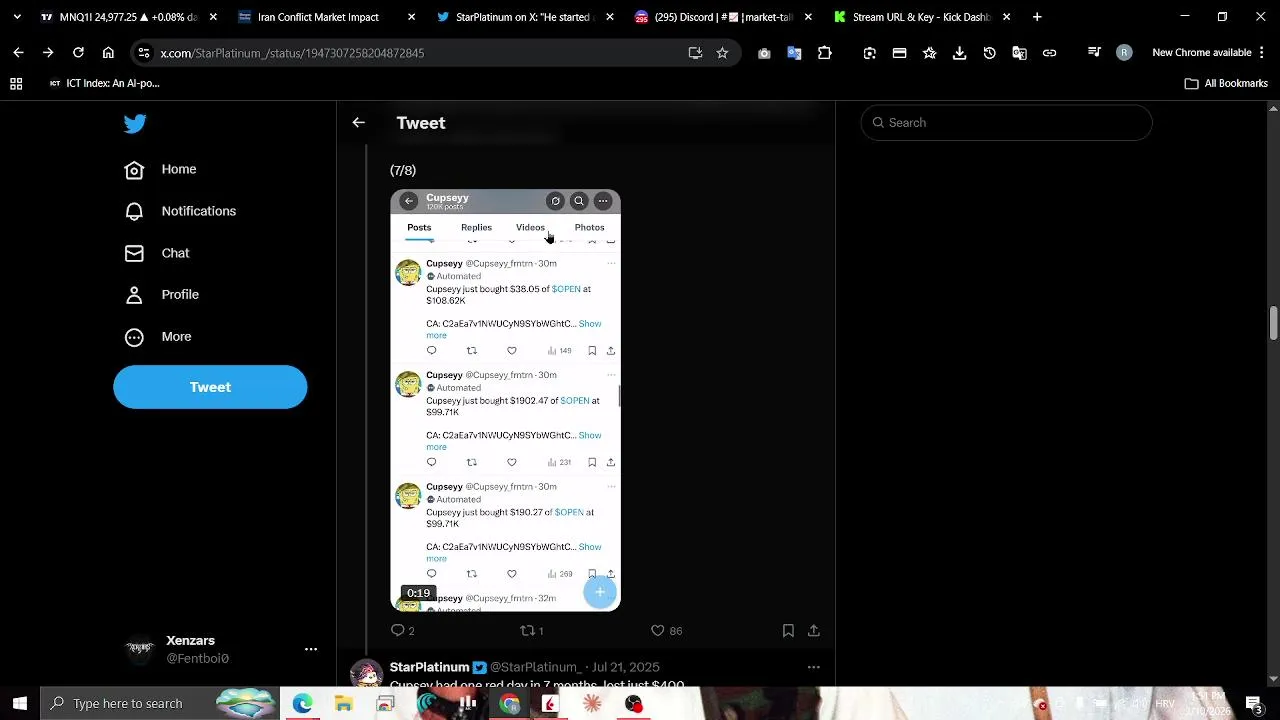Open the apps grid in bookmarks bar
Image resolution: width=1280 pixels, height=720 pixels.
click(x=16, y=83)
